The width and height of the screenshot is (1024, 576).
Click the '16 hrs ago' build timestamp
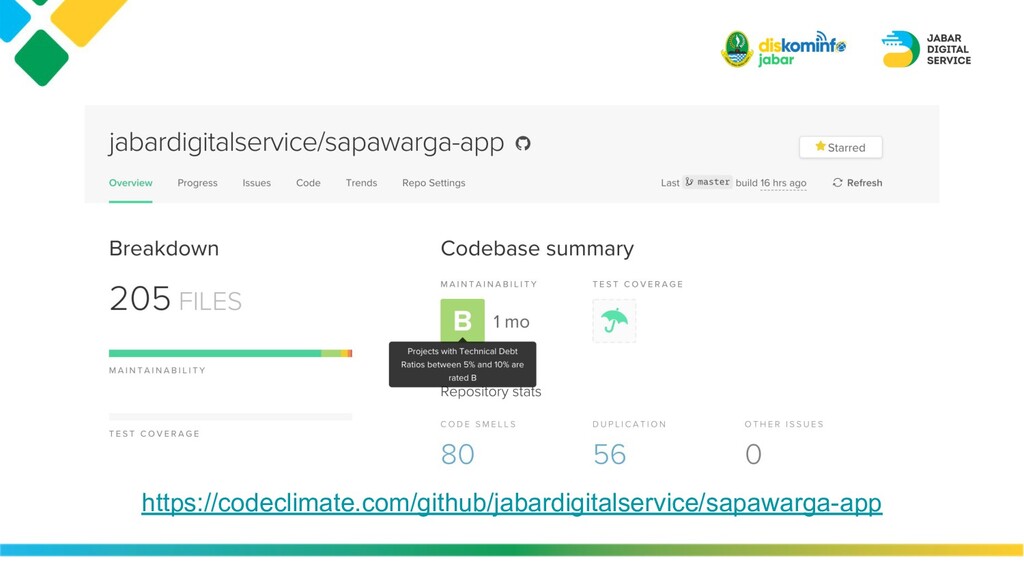[x=783, y=183]
